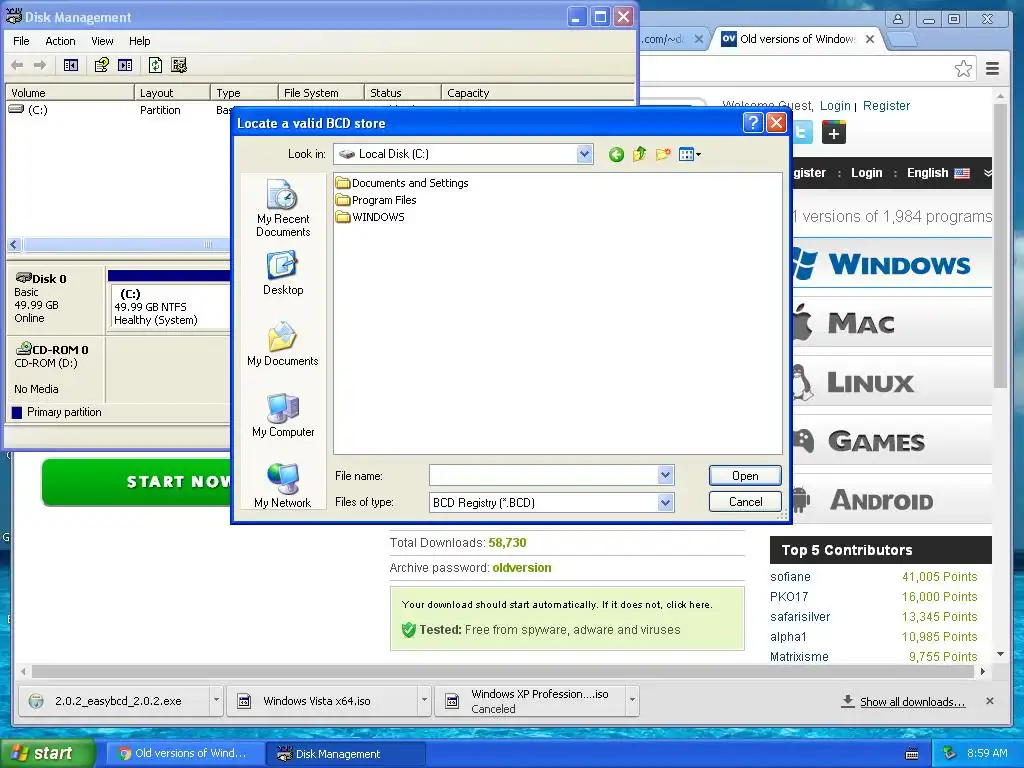Click contributor sofiane link

[790, 577]
